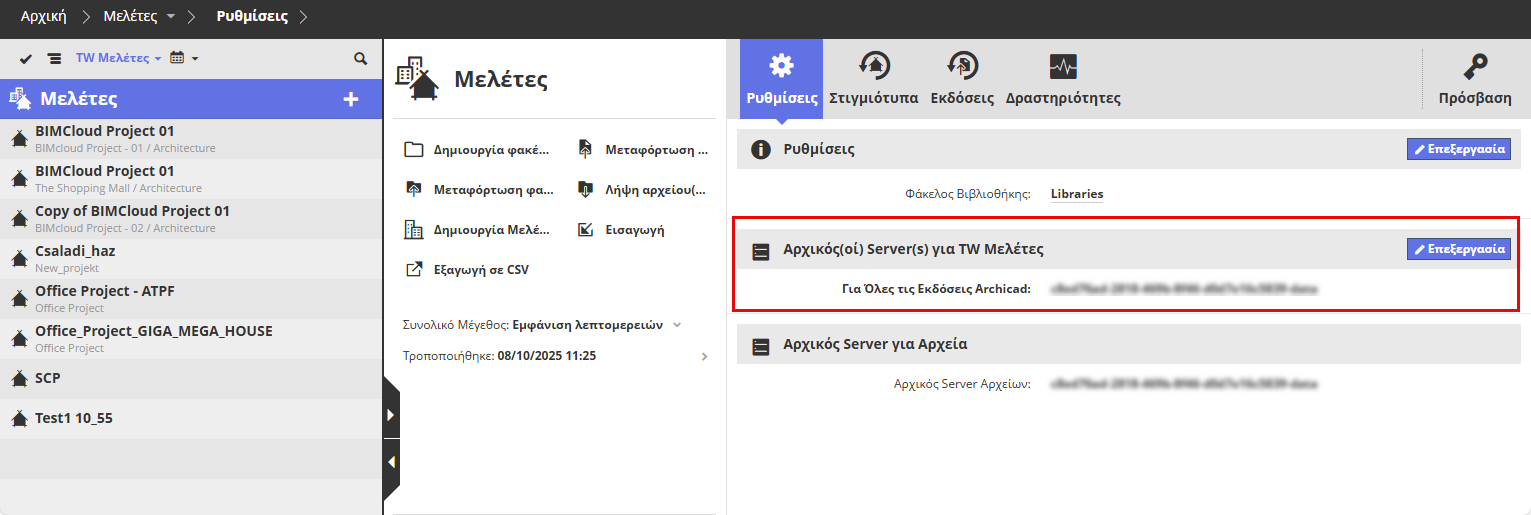
Task: Click the Libraries folder link
Action: click(x=1077, y=194)
